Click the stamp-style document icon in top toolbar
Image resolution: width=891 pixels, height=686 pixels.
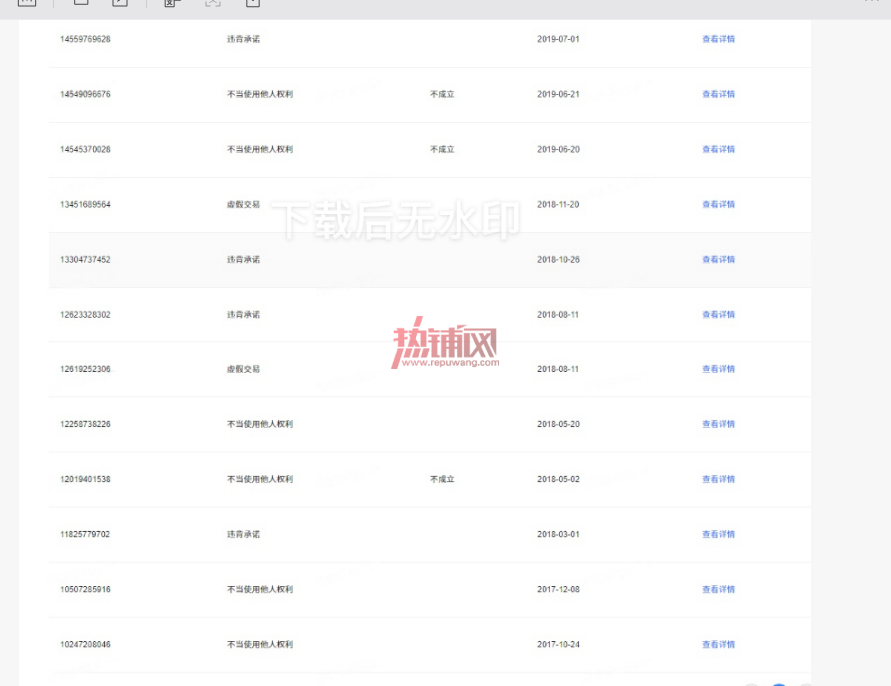click(172, 3)
